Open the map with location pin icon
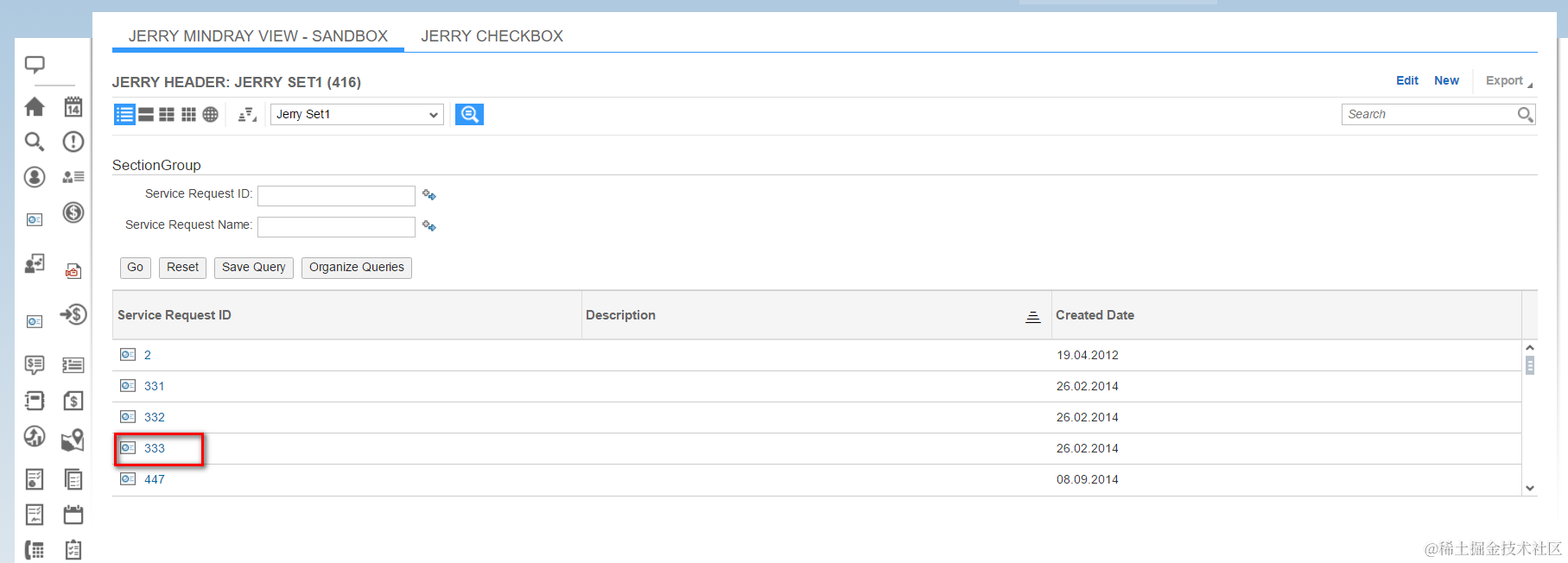This screenshot has width=1568, height=563. [x=73, y=440]
